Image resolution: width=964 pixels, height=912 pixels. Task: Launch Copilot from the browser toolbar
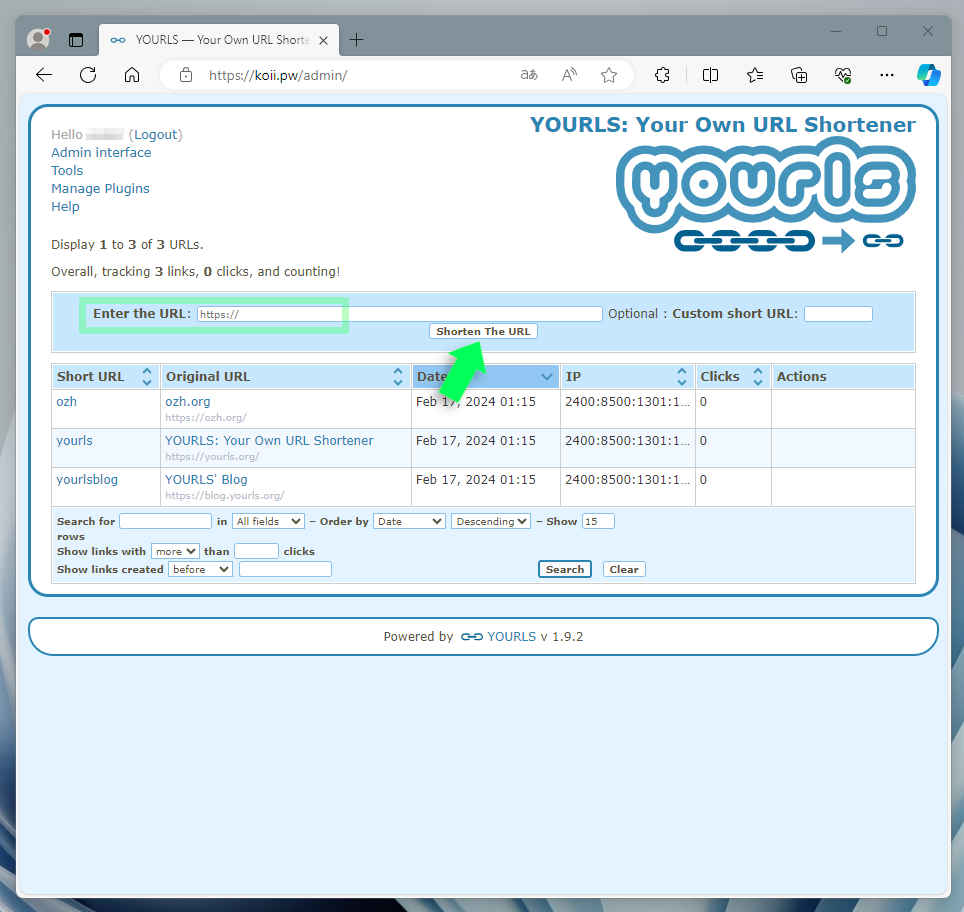(x=928, y=75)
